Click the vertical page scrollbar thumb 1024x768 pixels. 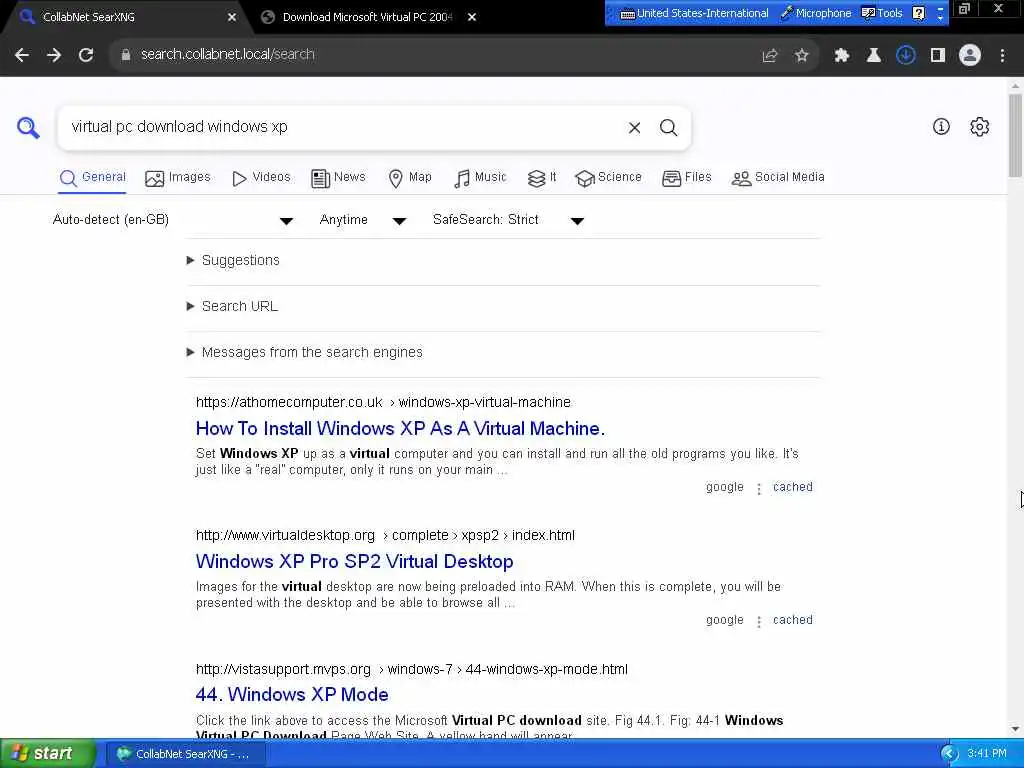click(1015, 135)
